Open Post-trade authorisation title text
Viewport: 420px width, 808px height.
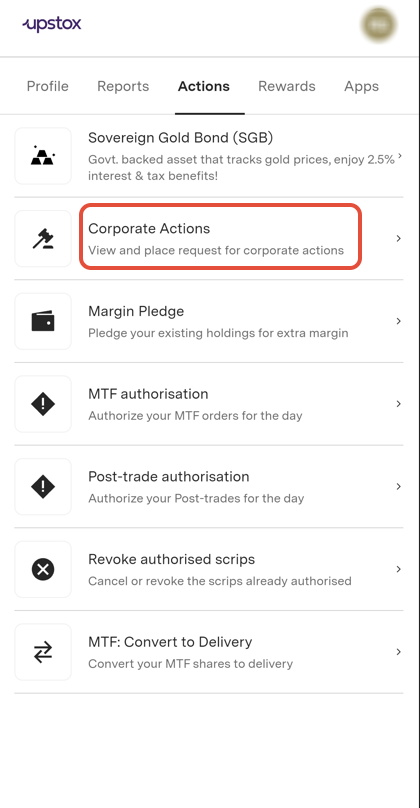click(169, 476)
